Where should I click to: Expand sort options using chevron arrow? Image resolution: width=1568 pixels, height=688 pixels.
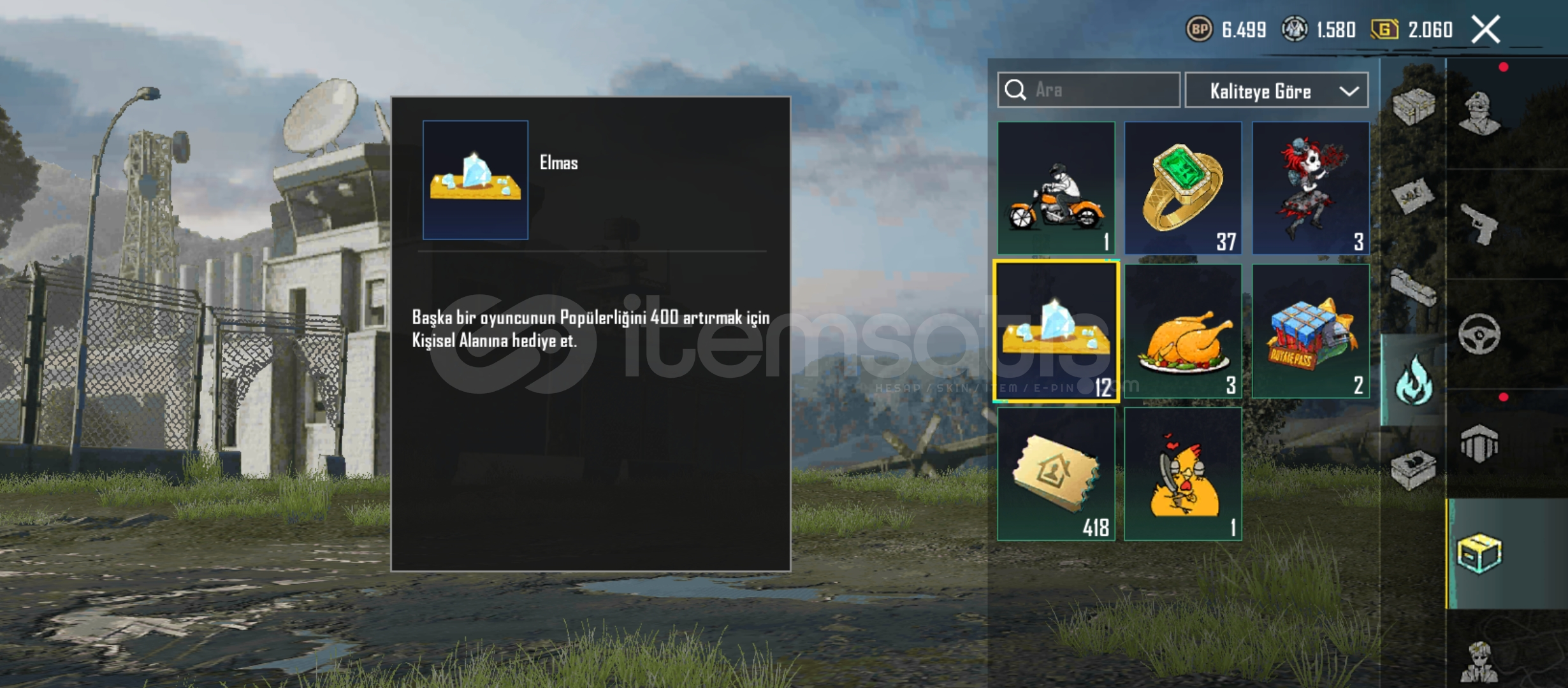coord(1349,91)
